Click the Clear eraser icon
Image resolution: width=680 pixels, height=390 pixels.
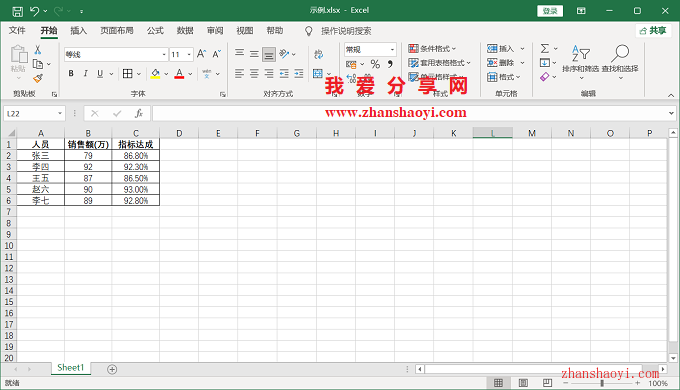tap(545, 77)
